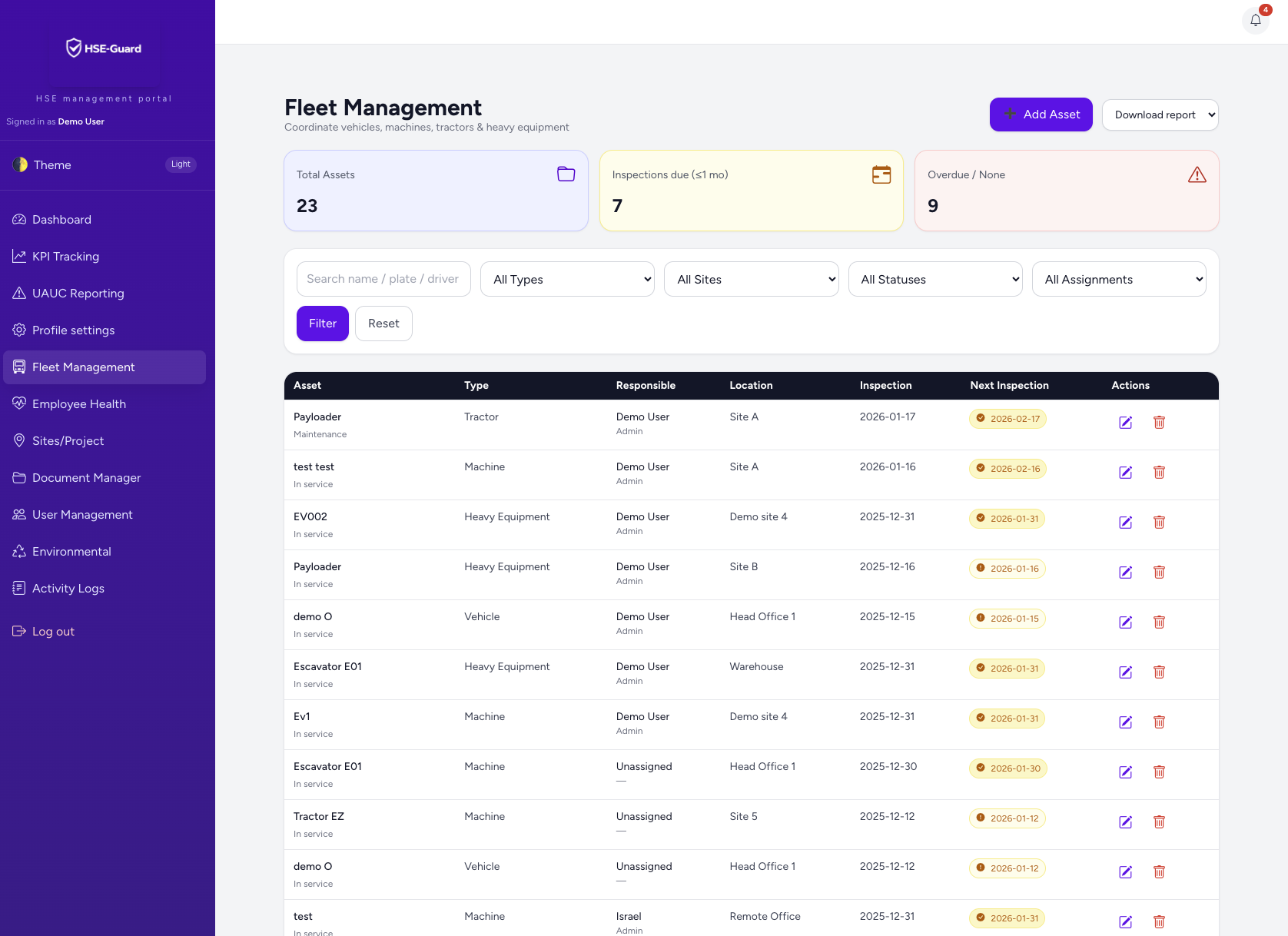Expand the All Statuses dropdown
1288x936 pixels.
click(x=934, y=280)
